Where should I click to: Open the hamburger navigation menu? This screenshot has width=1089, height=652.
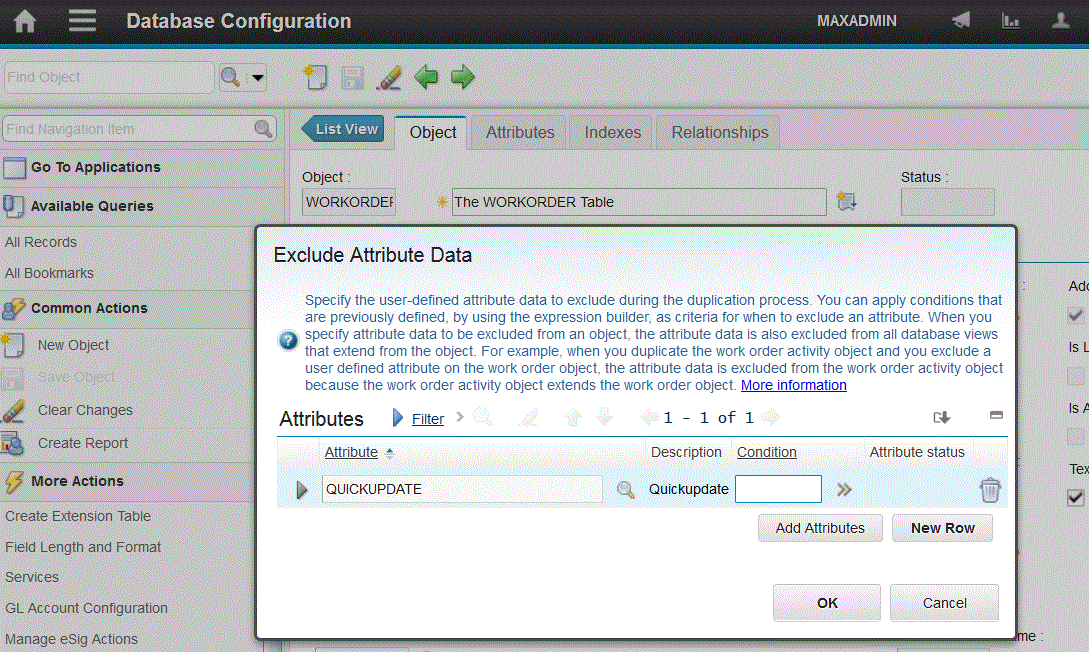(x=83, y=21)
